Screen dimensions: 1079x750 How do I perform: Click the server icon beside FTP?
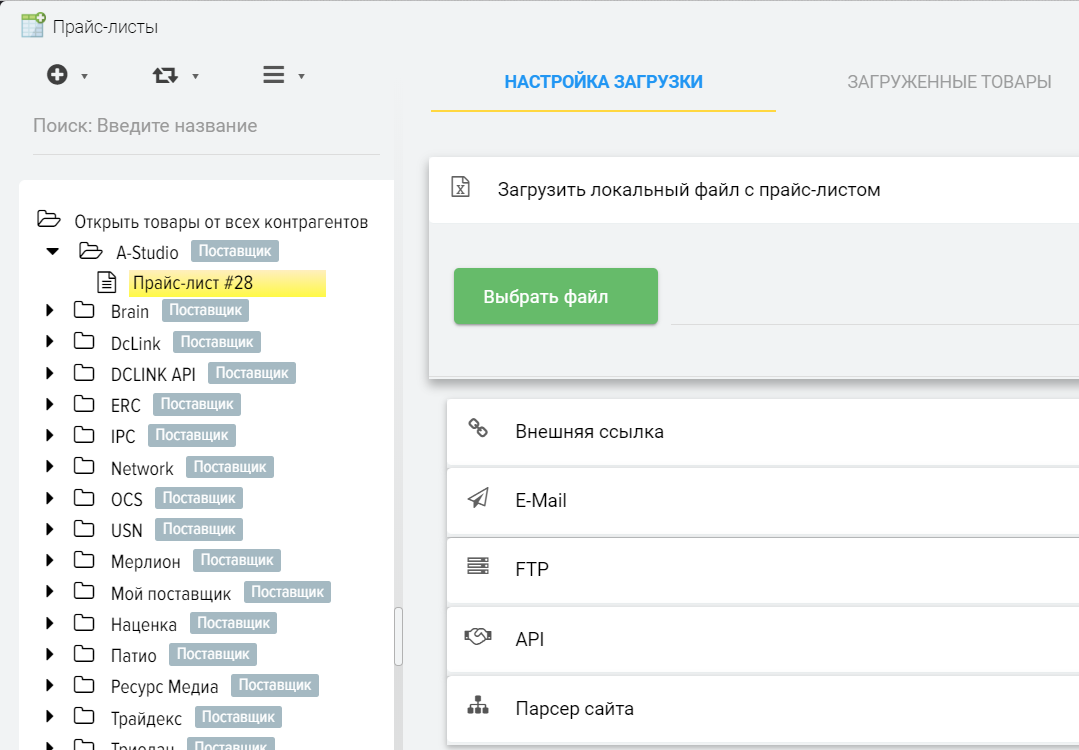pyautogui.click(x=478, y=567)
